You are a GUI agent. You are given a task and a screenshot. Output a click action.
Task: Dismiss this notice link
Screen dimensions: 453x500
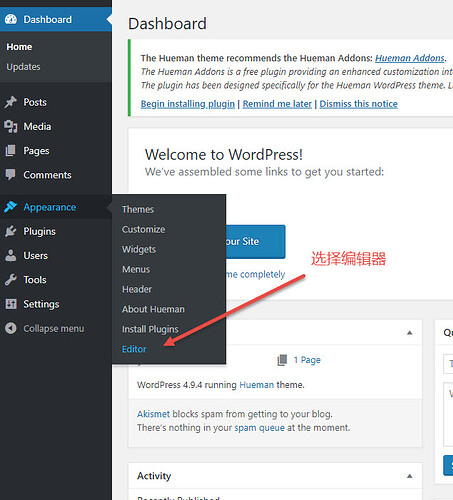point(359,104)
